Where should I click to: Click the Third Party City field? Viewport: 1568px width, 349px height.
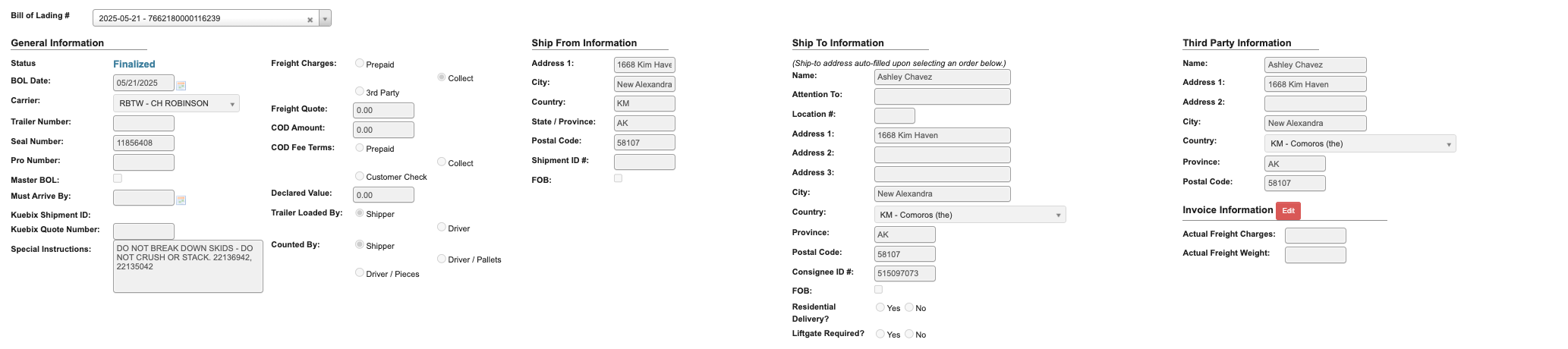1315,123
